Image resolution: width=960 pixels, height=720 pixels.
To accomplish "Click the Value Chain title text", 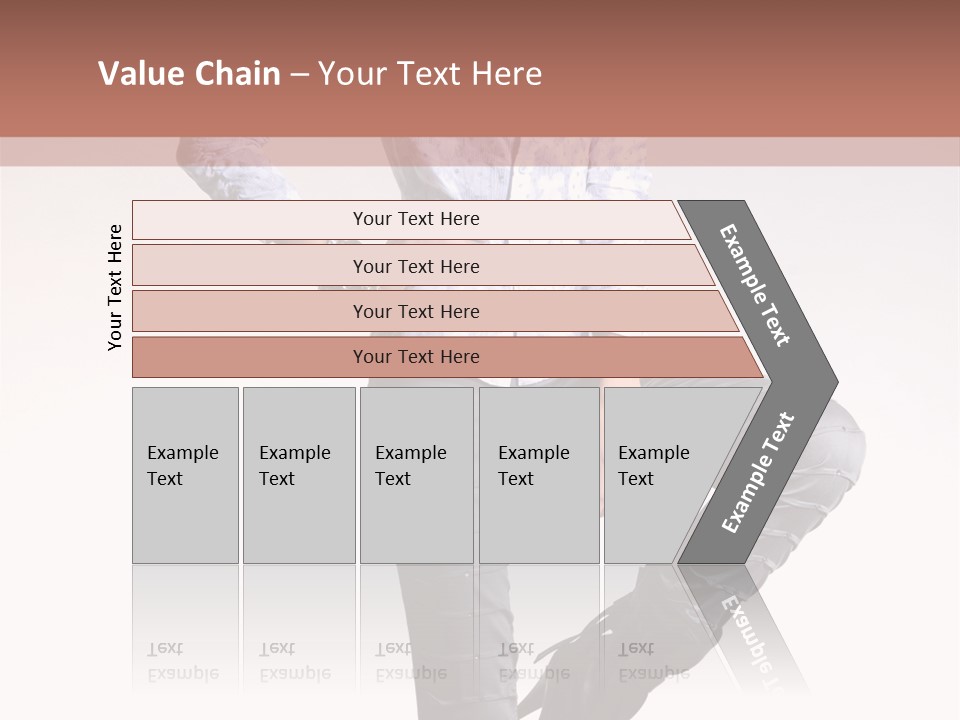I will click(189, 74).
